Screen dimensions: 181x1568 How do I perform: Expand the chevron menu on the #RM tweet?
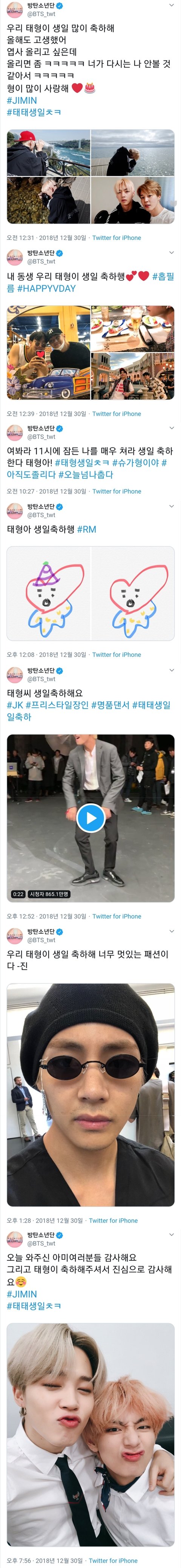tap(171, 506)
